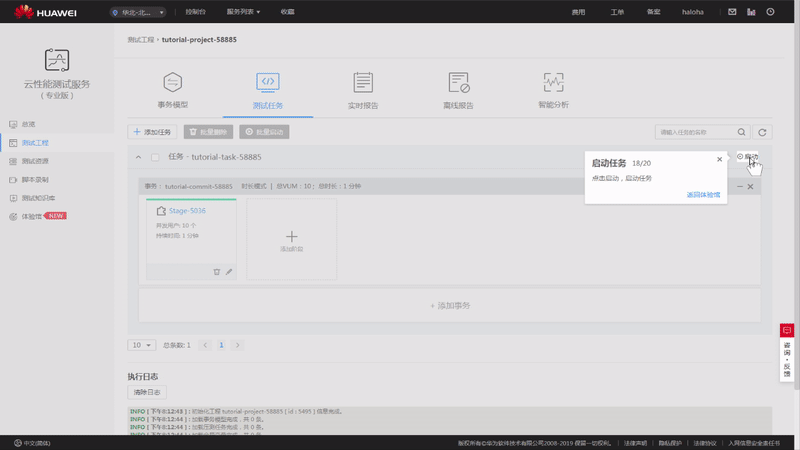The width and height of the screenshot is (800, 450).
Task: Click the 添加事务 row
Action: pyautogui.click(x=449, y=306)
